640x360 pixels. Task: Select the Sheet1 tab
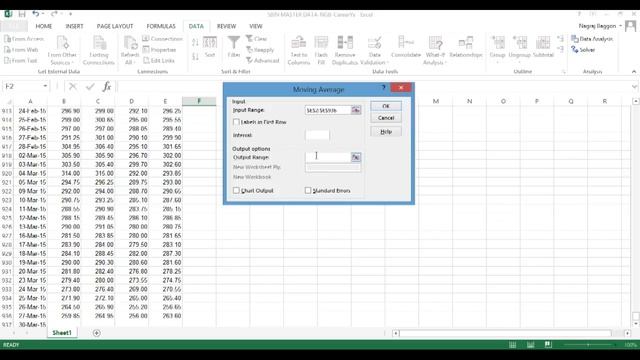(x=62, y=333)
